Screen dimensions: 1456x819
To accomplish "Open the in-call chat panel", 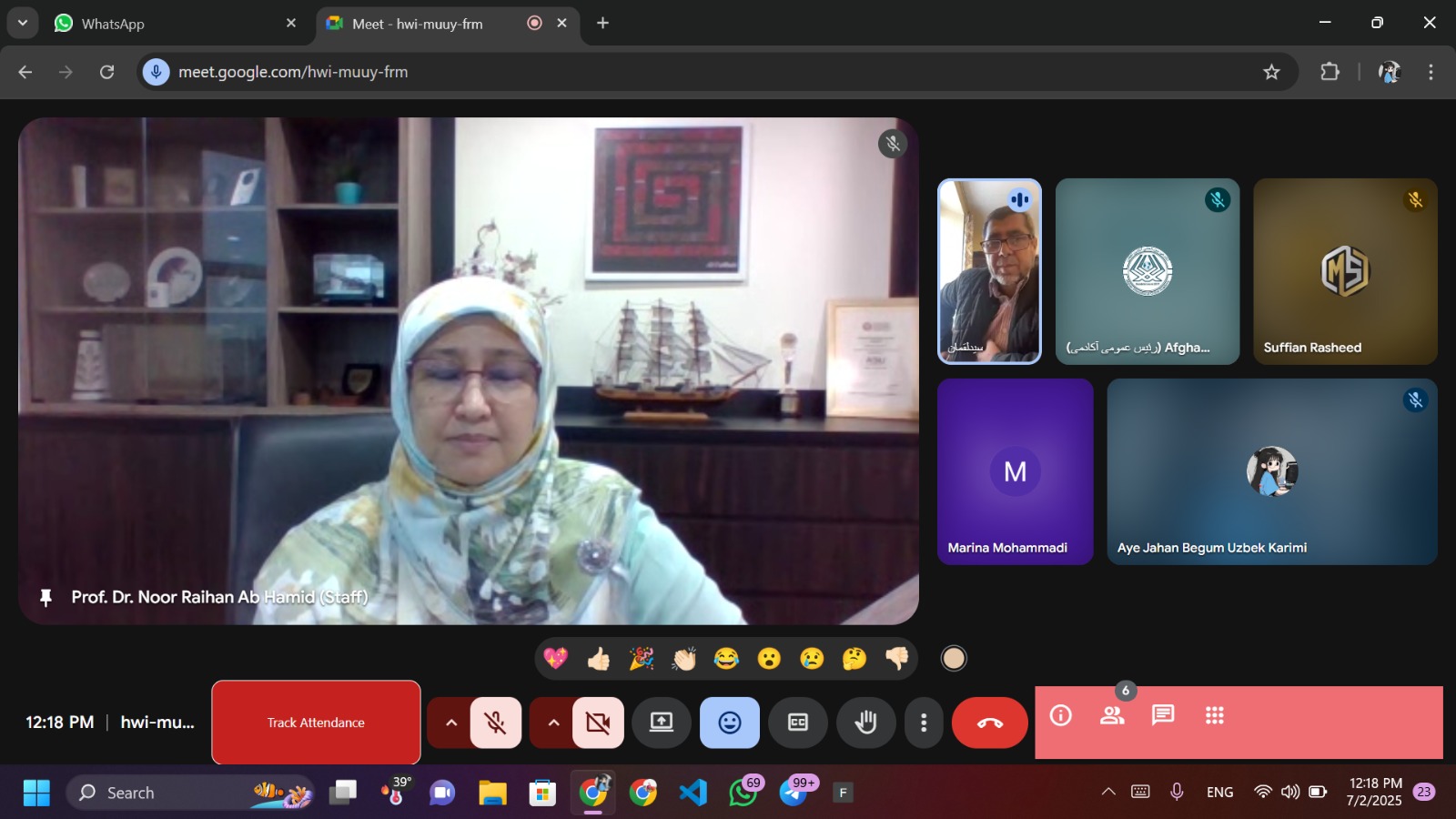I will pyautogui.click(x=1163, y=715).
